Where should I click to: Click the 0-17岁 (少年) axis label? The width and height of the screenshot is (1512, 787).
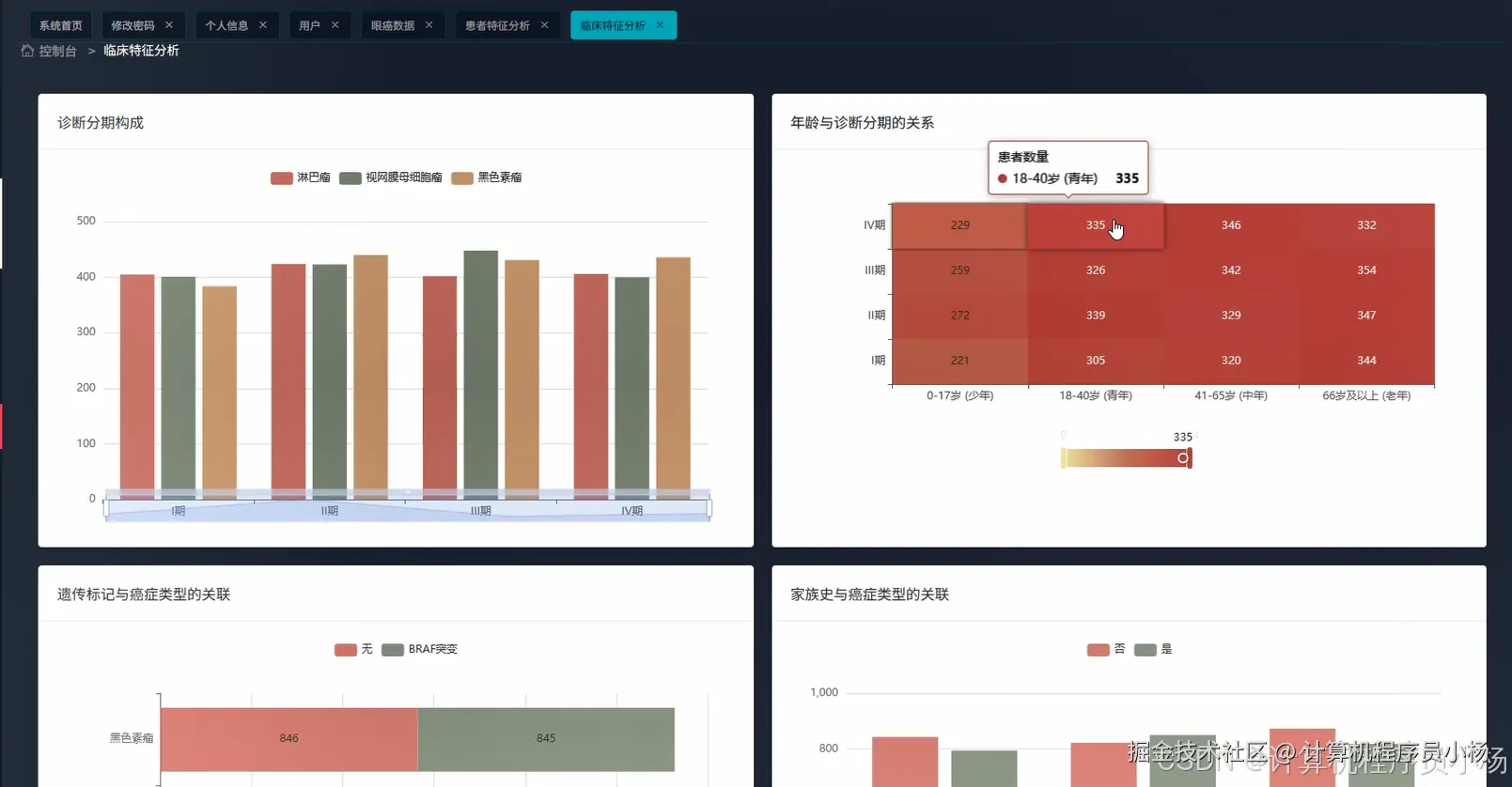pyautogui.click(x=959, y=395)
